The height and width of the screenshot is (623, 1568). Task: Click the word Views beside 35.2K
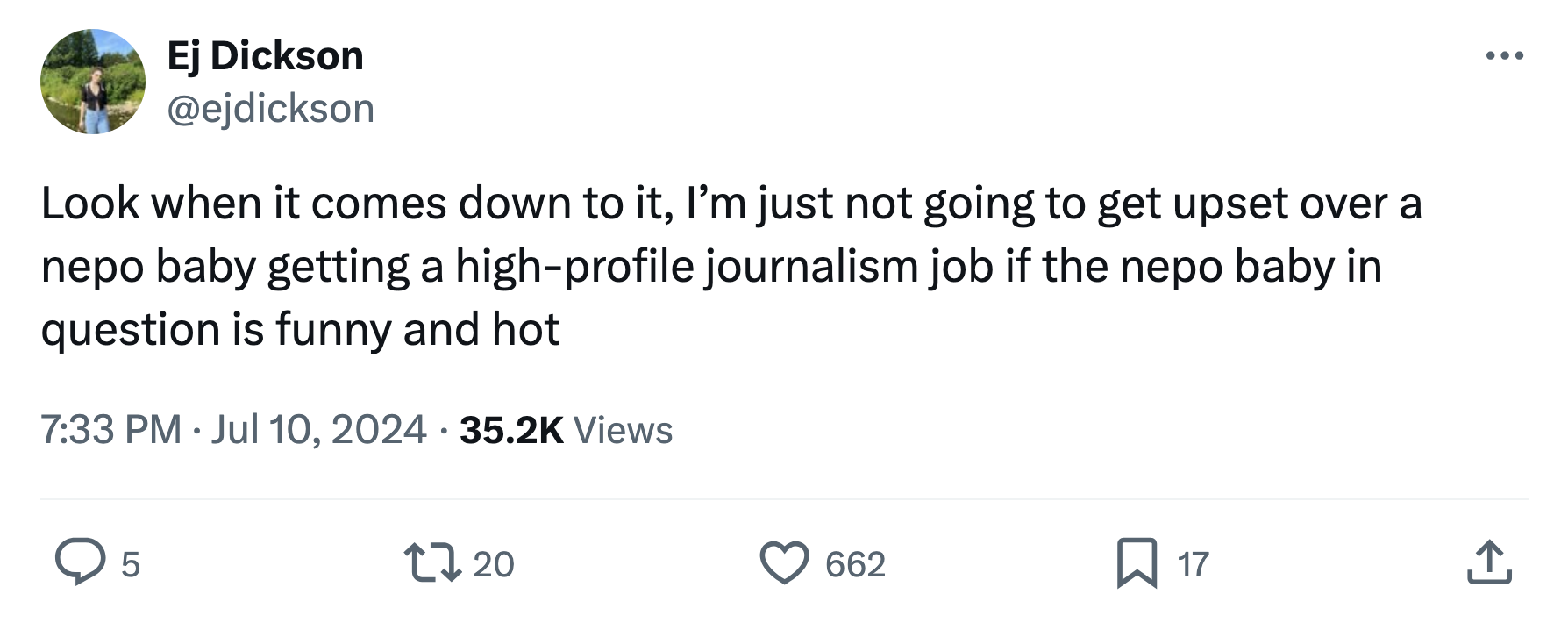click(x=623, y=430)
